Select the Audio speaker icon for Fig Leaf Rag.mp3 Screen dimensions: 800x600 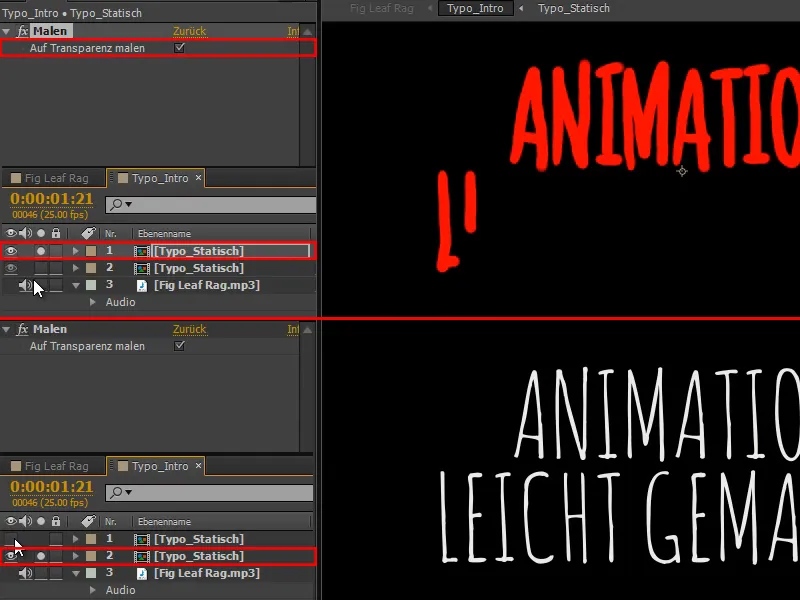tap(26, 284)
